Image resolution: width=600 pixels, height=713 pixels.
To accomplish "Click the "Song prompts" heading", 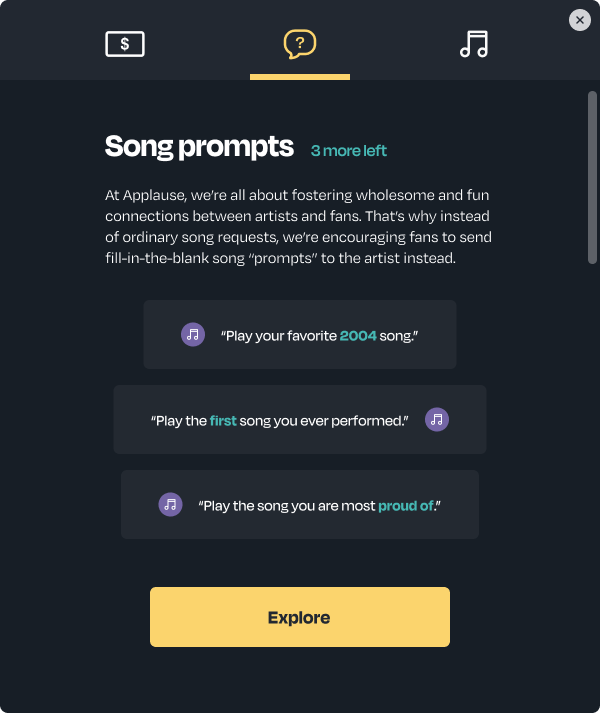I will pyautogui.click(x=199, y=147).
